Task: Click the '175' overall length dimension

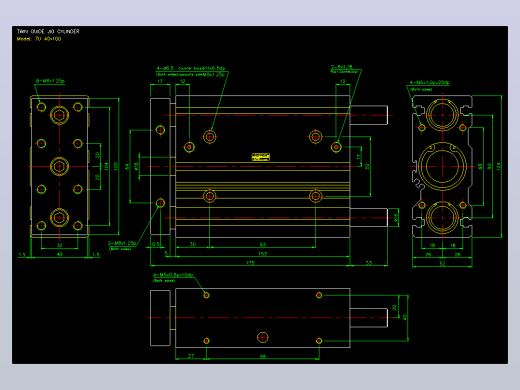Action: (x=250, y=263)
